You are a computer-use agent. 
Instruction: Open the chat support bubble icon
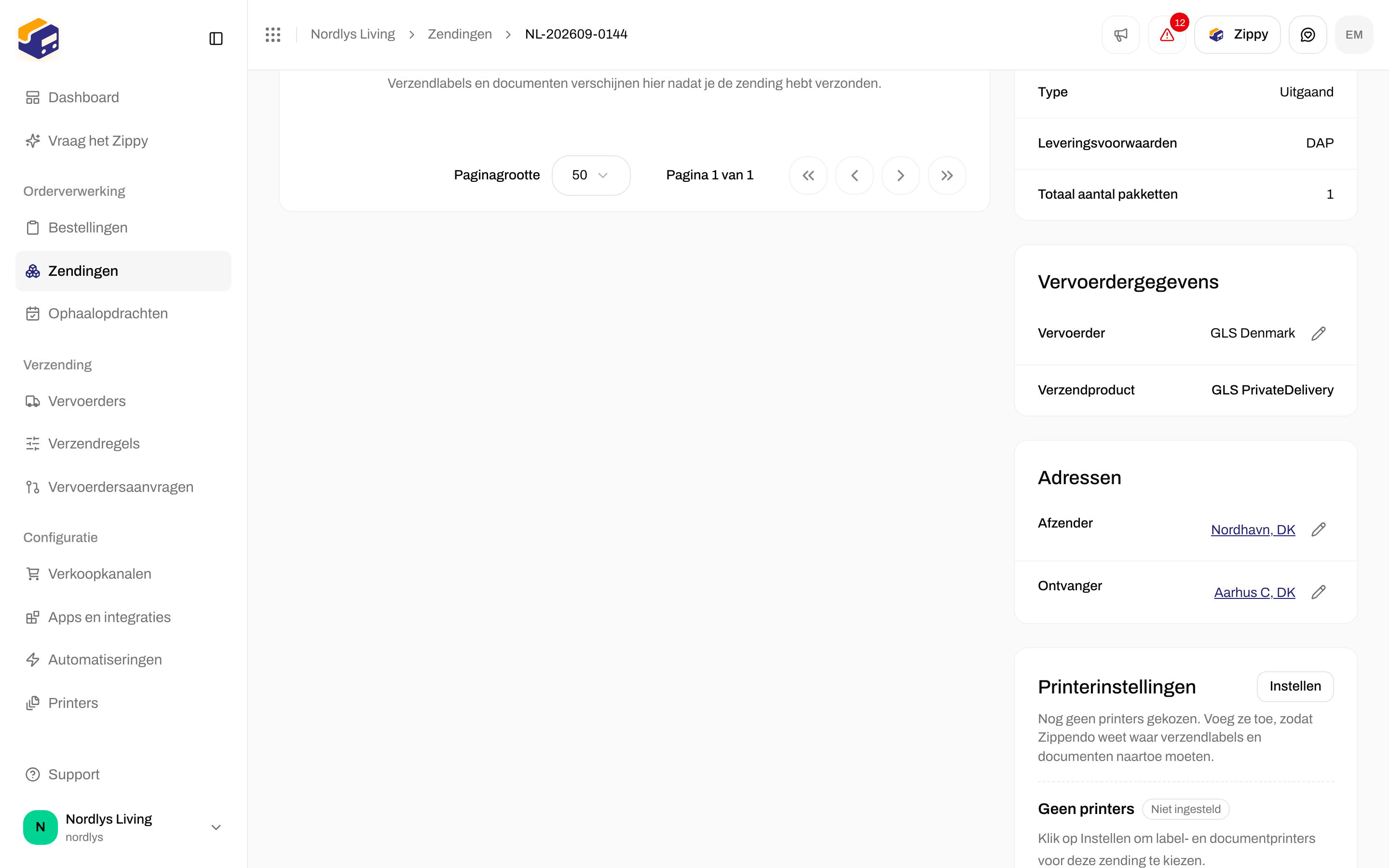coord(1307,34)
